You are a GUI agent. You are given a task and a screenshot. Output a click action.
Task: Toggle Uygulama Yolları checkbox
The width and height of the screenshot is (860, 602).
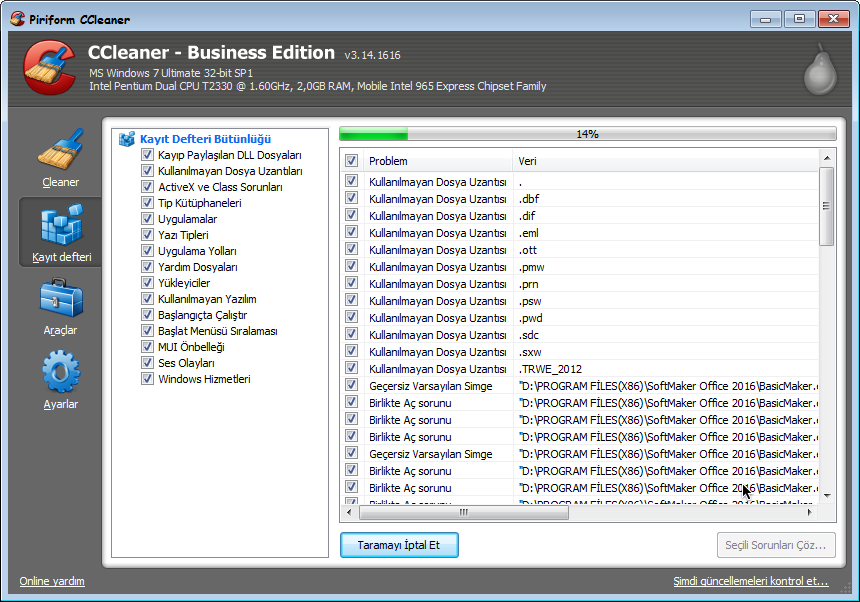coord(147,251)
